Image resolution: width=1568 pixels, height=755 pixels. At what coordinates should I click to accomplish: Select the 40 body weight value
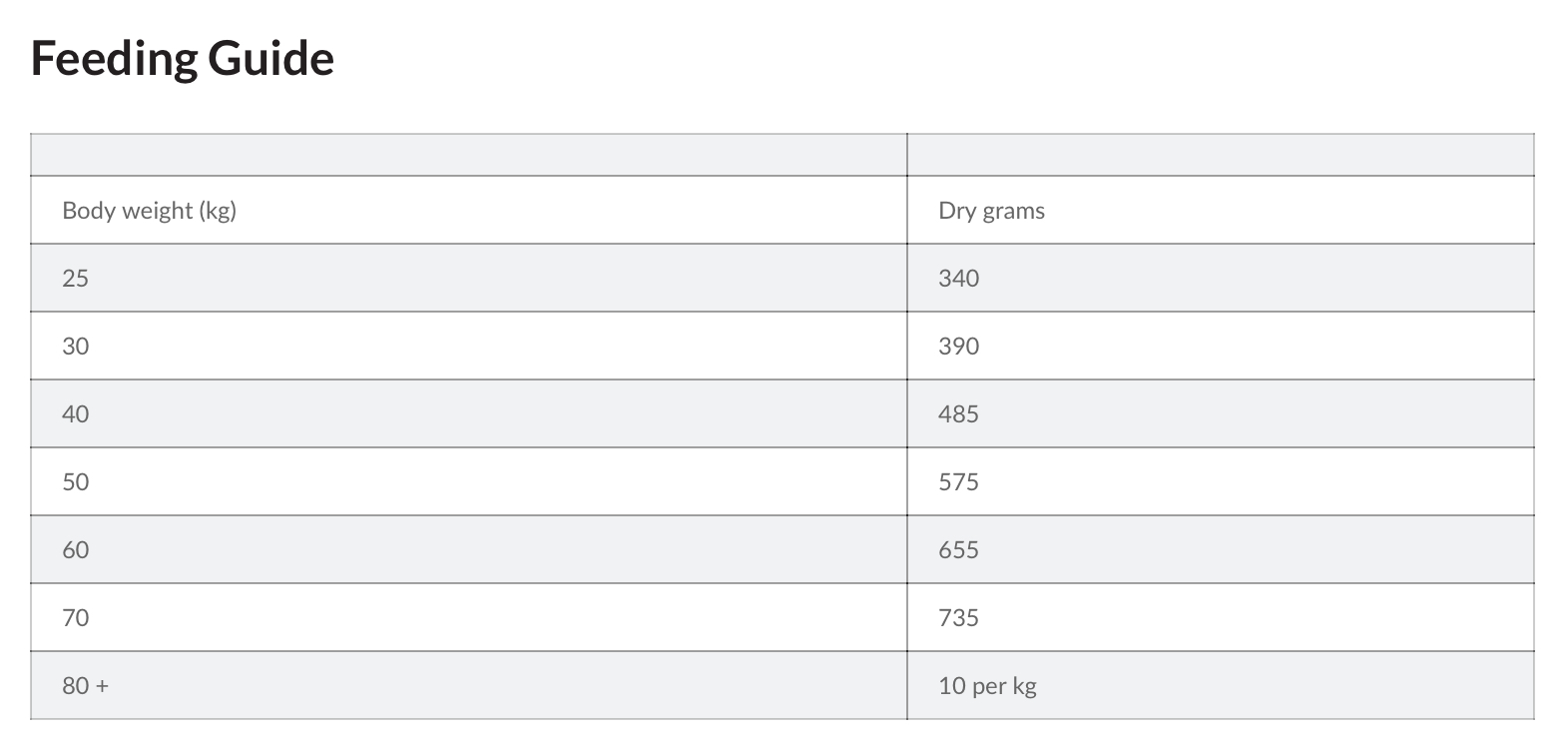pyautogui.click(x=75, y=414)
